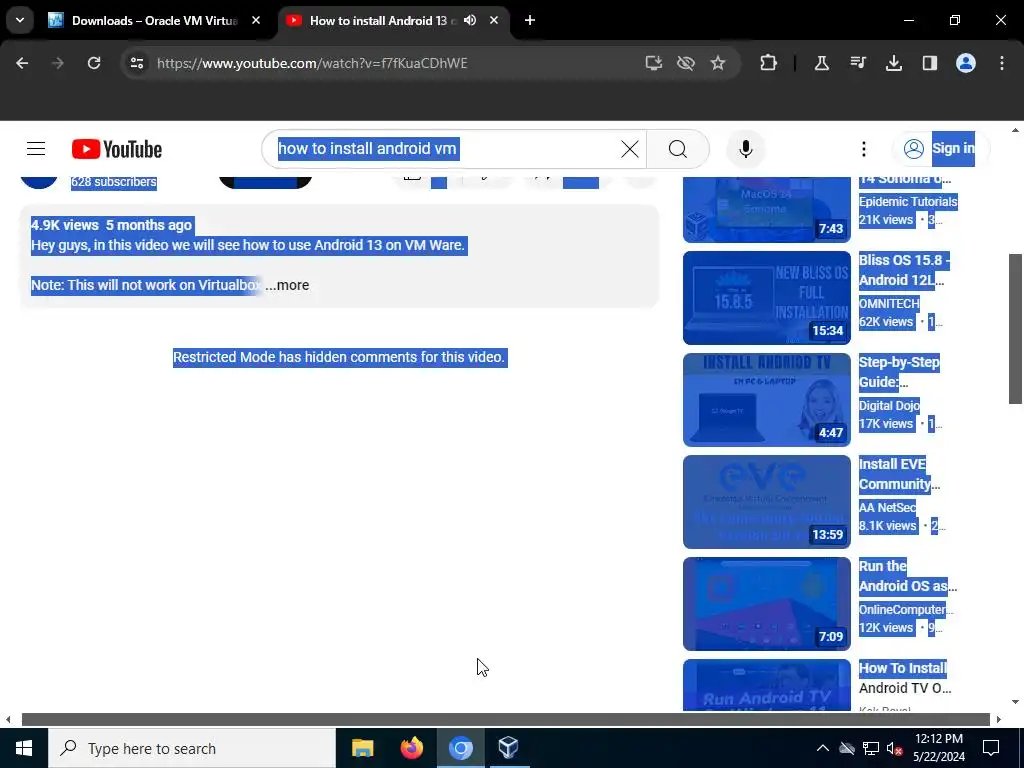Click the Digital Dojo channel name
Image resolution: width=1024 pixels, height=768 pixels.
click(889, 406)
